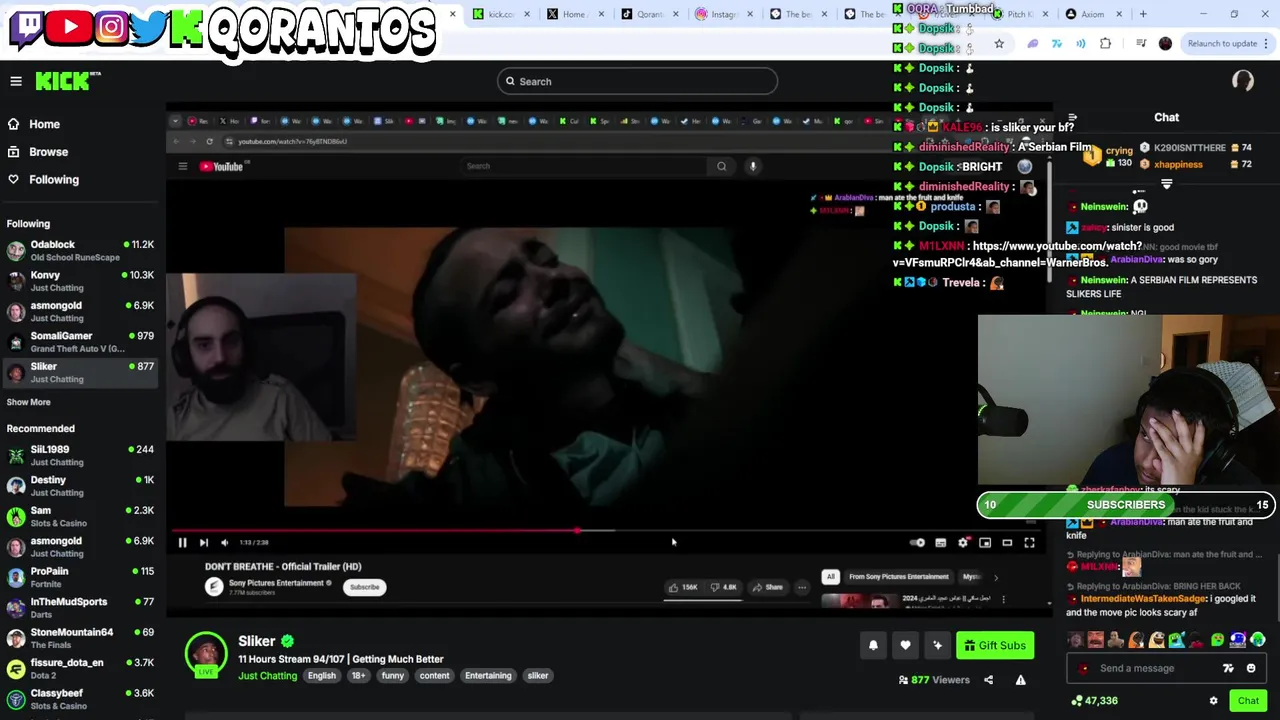The image size is (1280, 720).
Task: Click the Kick logo
Action: click(x=68, y=81)
